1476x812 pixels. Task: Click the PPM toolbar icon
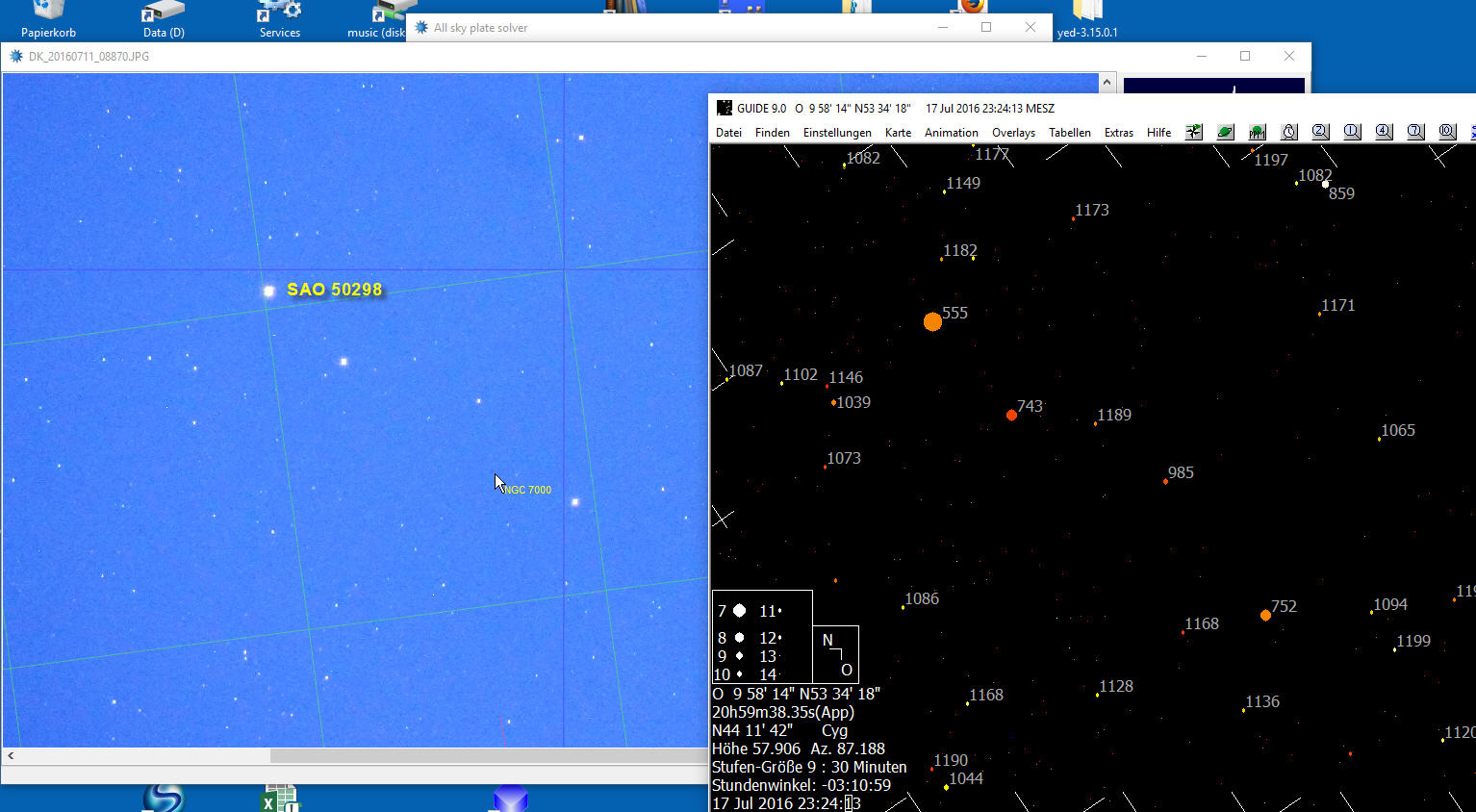coord(1257,133)
